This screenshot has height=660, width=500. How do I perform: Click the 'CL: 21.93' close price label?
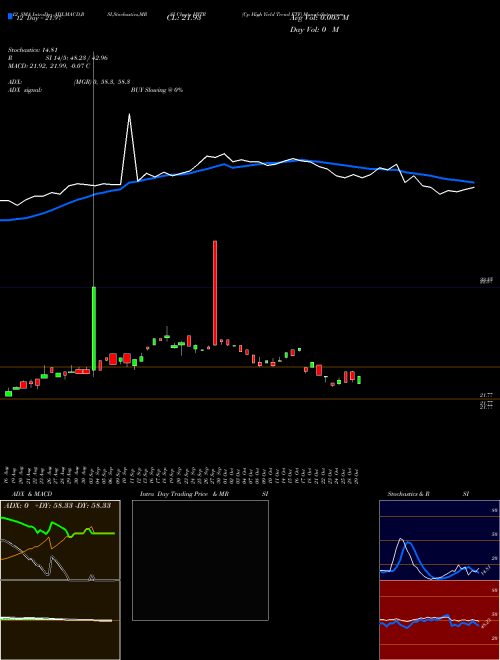184,17
